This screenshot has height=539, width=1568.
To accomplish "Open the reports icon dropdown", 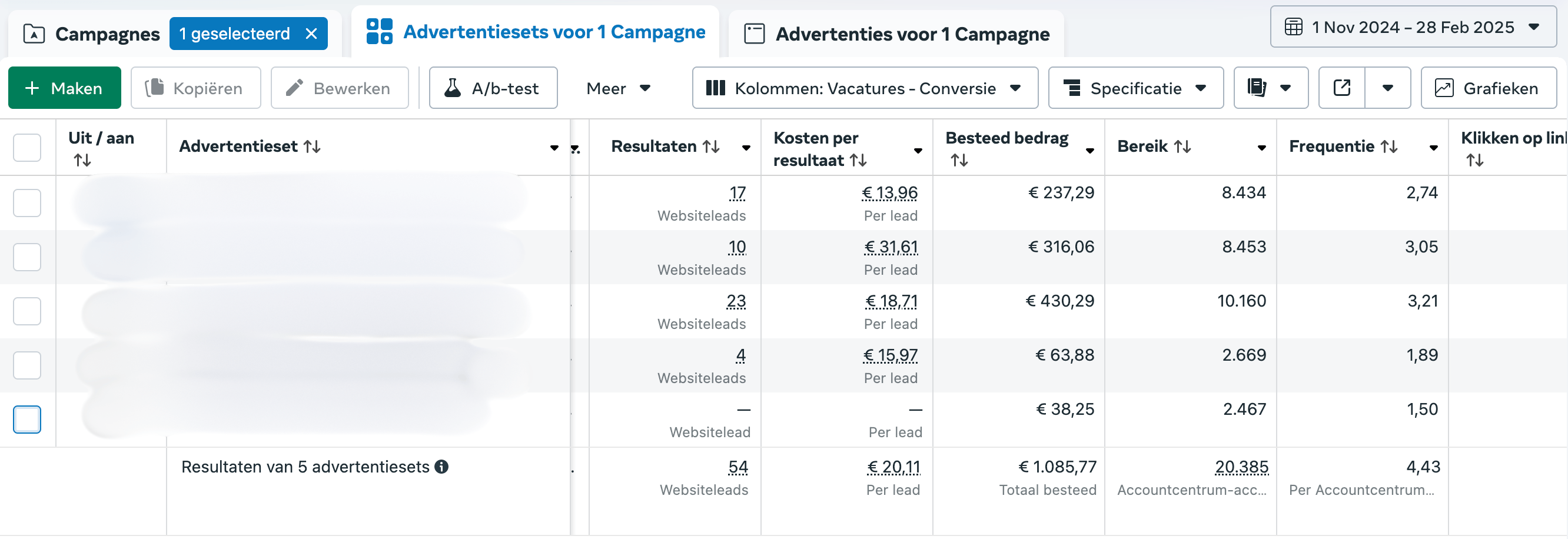I will click(x=1271, y=88).
